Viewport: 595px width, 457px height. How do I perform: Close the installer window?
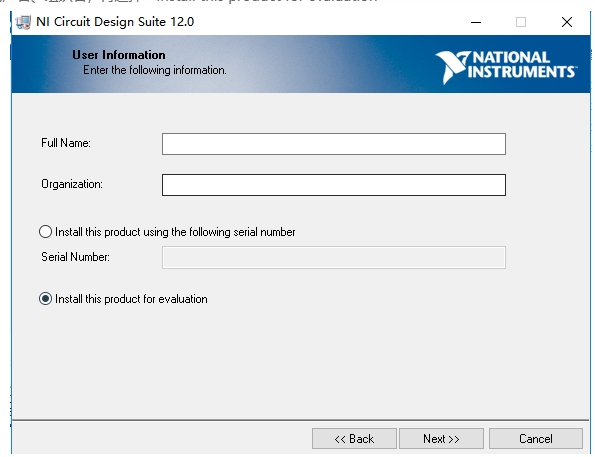[x=567, y=22]
